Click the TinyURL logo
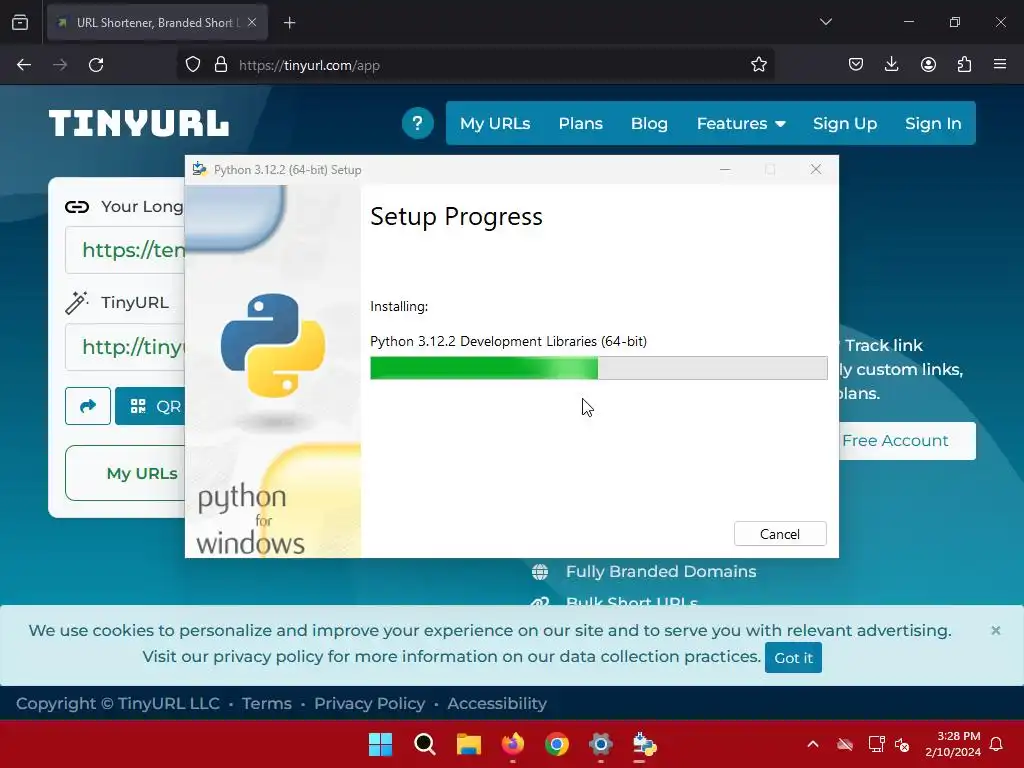Screen dimensions: 1024x768 pyautogui.click(x=138, y=123)
